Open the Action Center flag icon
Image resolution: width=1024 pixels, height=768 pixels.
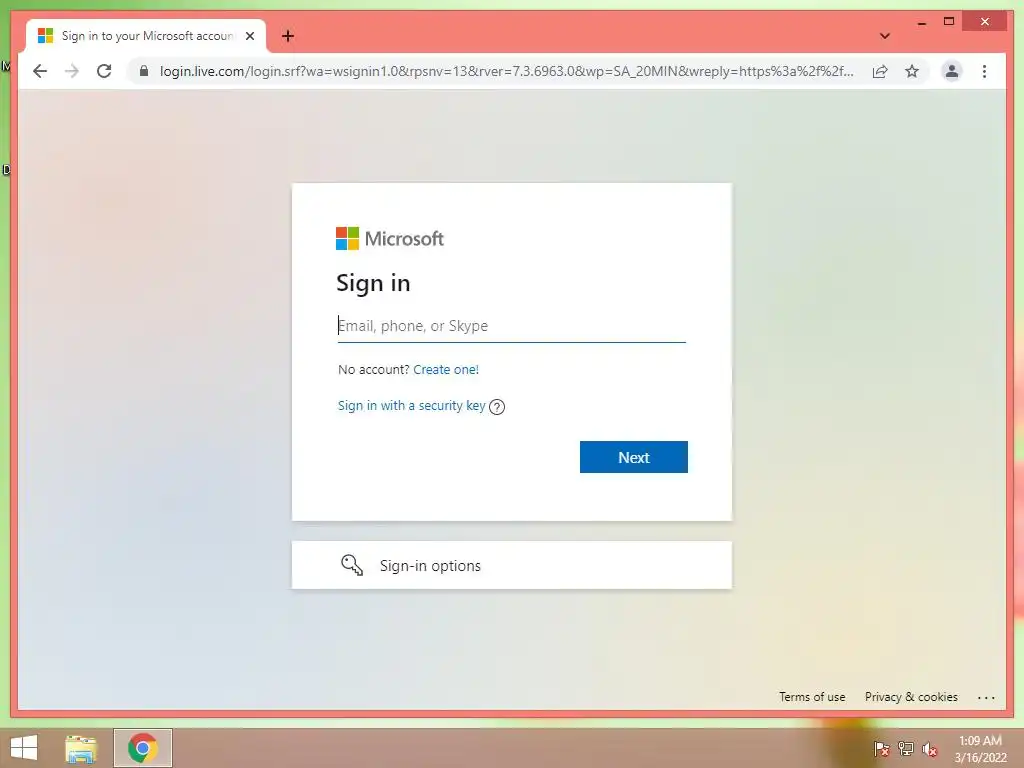(881, 749)
